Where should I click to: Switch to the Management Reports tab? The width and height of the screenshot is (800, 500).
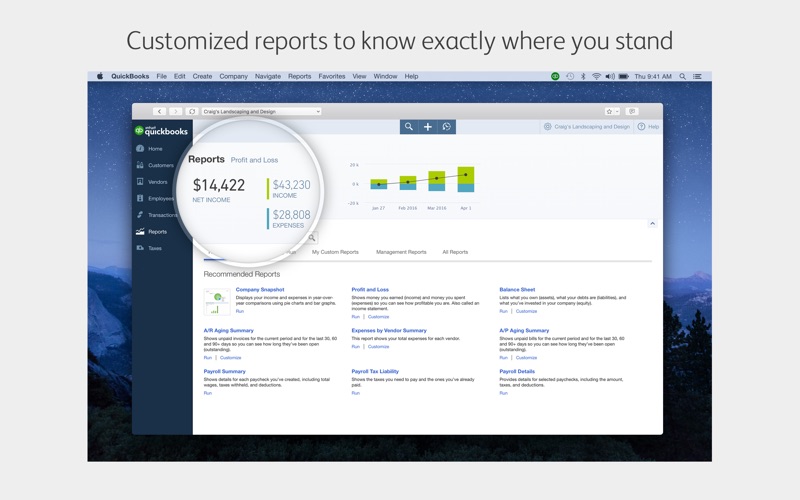[400, 252]
